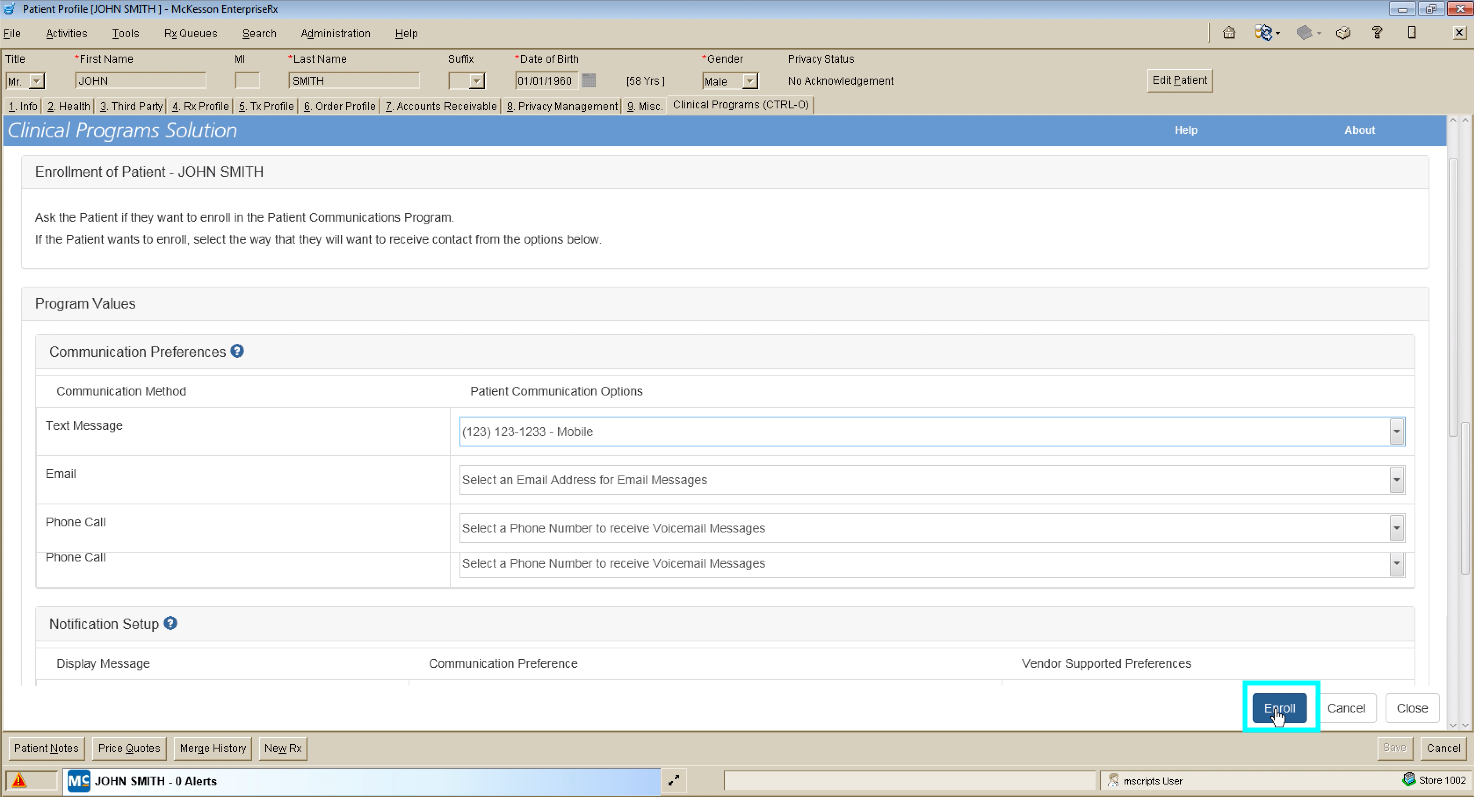Click the Program Values section heading
The height and width of the screenshot is (797, 1474).
point(85,304)
